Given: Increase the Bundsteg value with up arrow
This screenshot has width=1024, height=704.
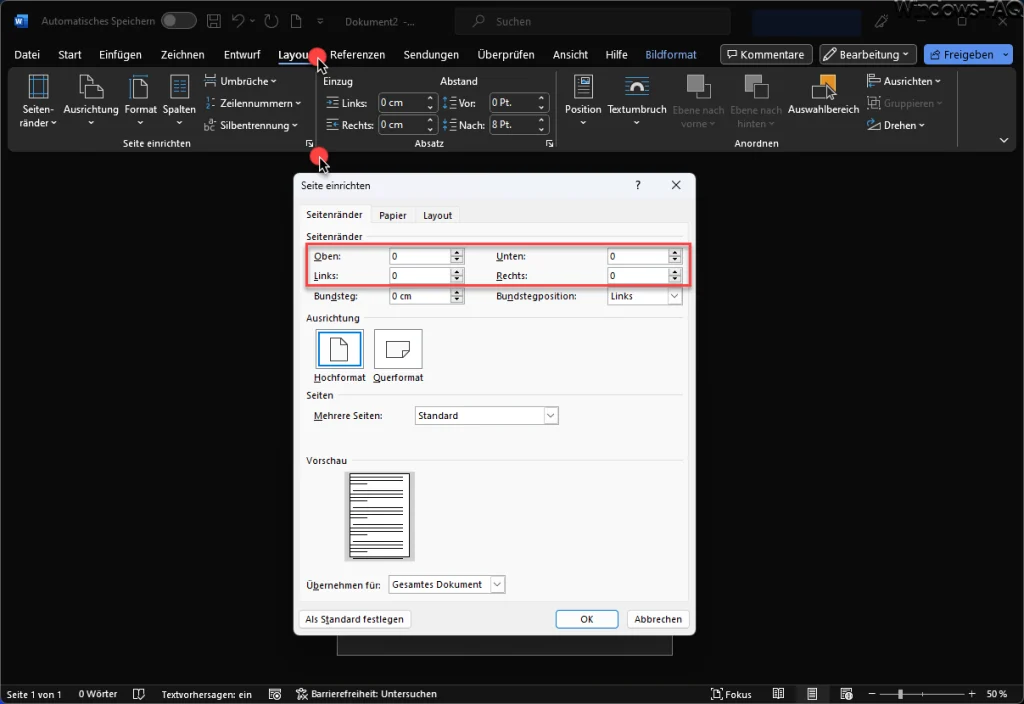Looking at the screenshot, I should click(x=457, y=292).
